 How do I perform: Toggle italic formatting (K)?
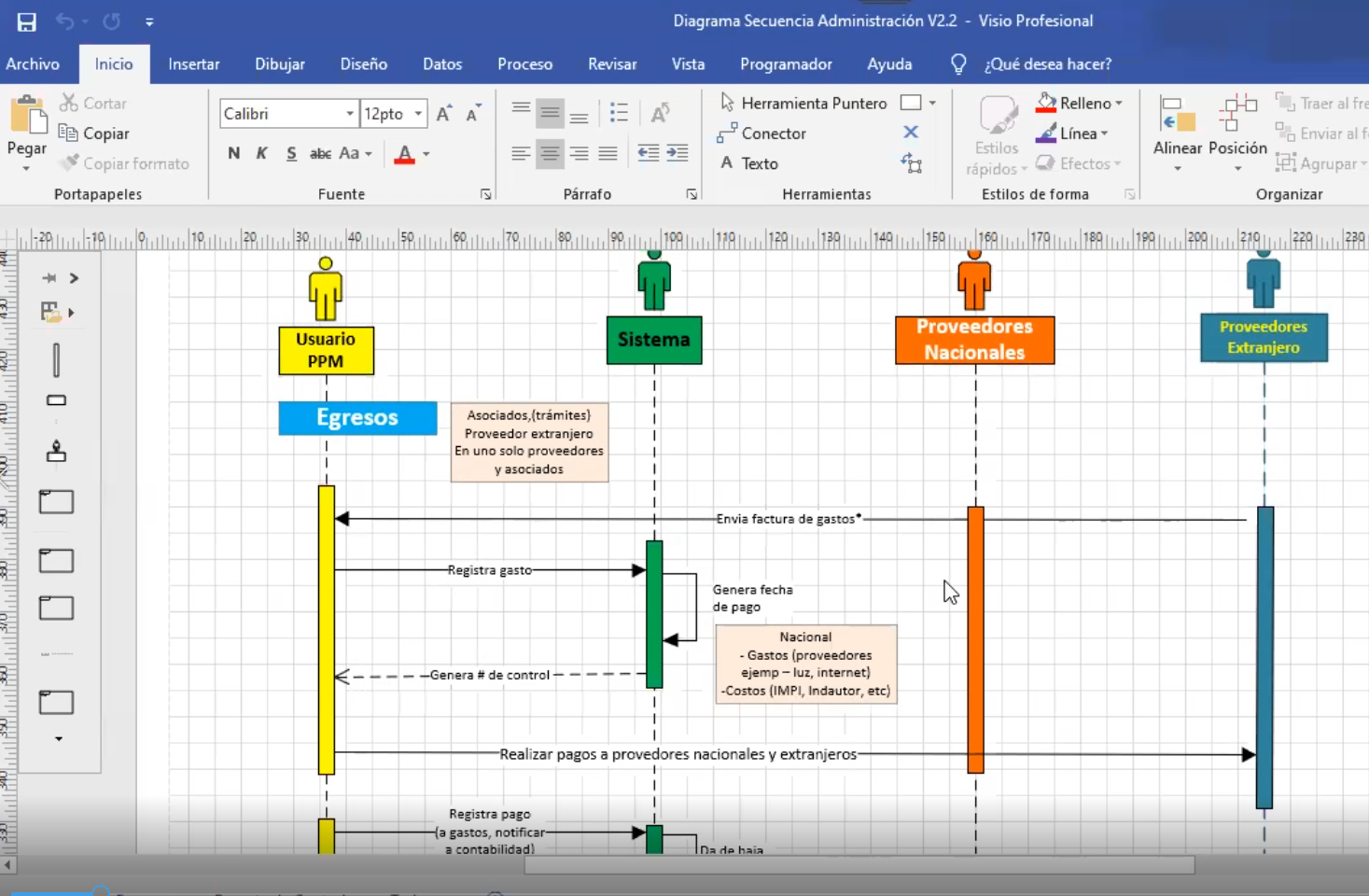pos(262,154)
